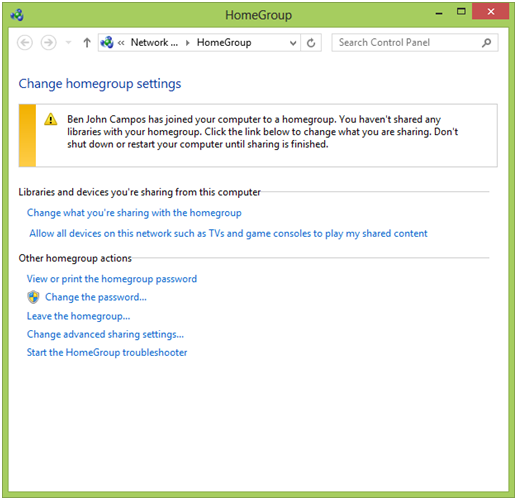Select the Network breadcrumb segment
Image resolution: width=517 pixels, height=500 pixels.
click(154, 42)
